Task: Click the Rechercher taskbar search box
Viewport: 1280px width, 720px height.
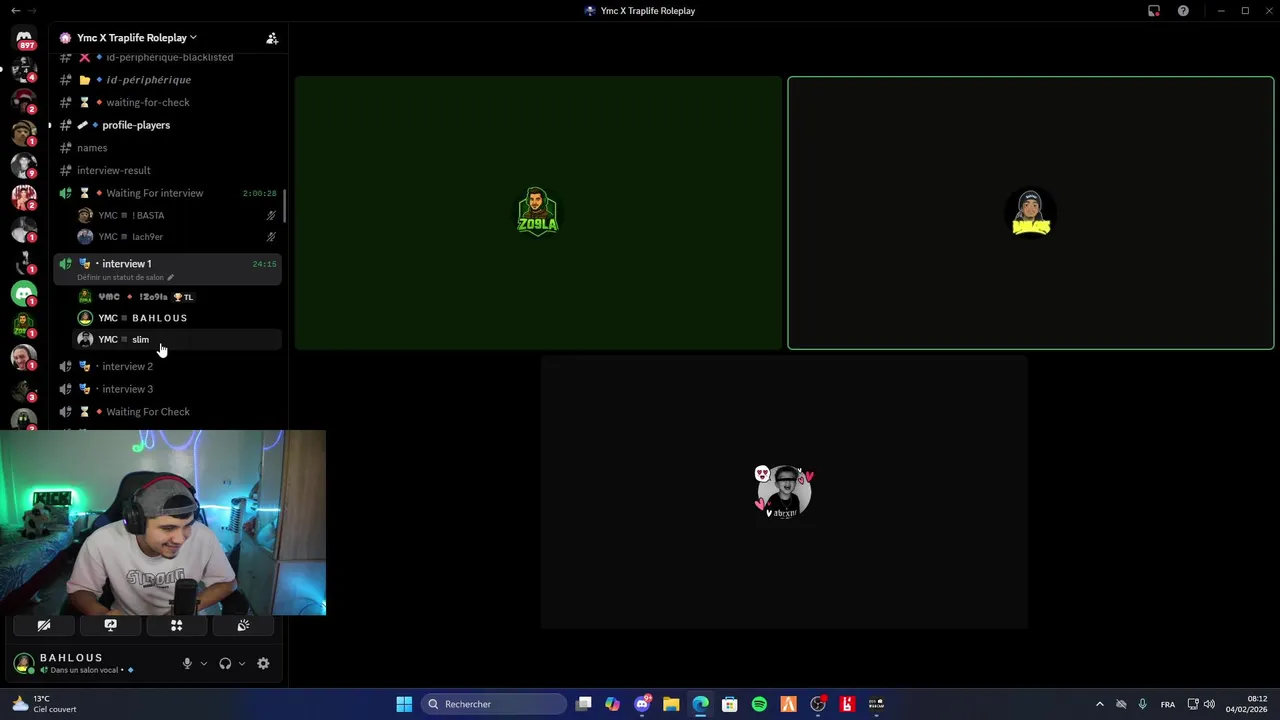Action: pos(495,704)
